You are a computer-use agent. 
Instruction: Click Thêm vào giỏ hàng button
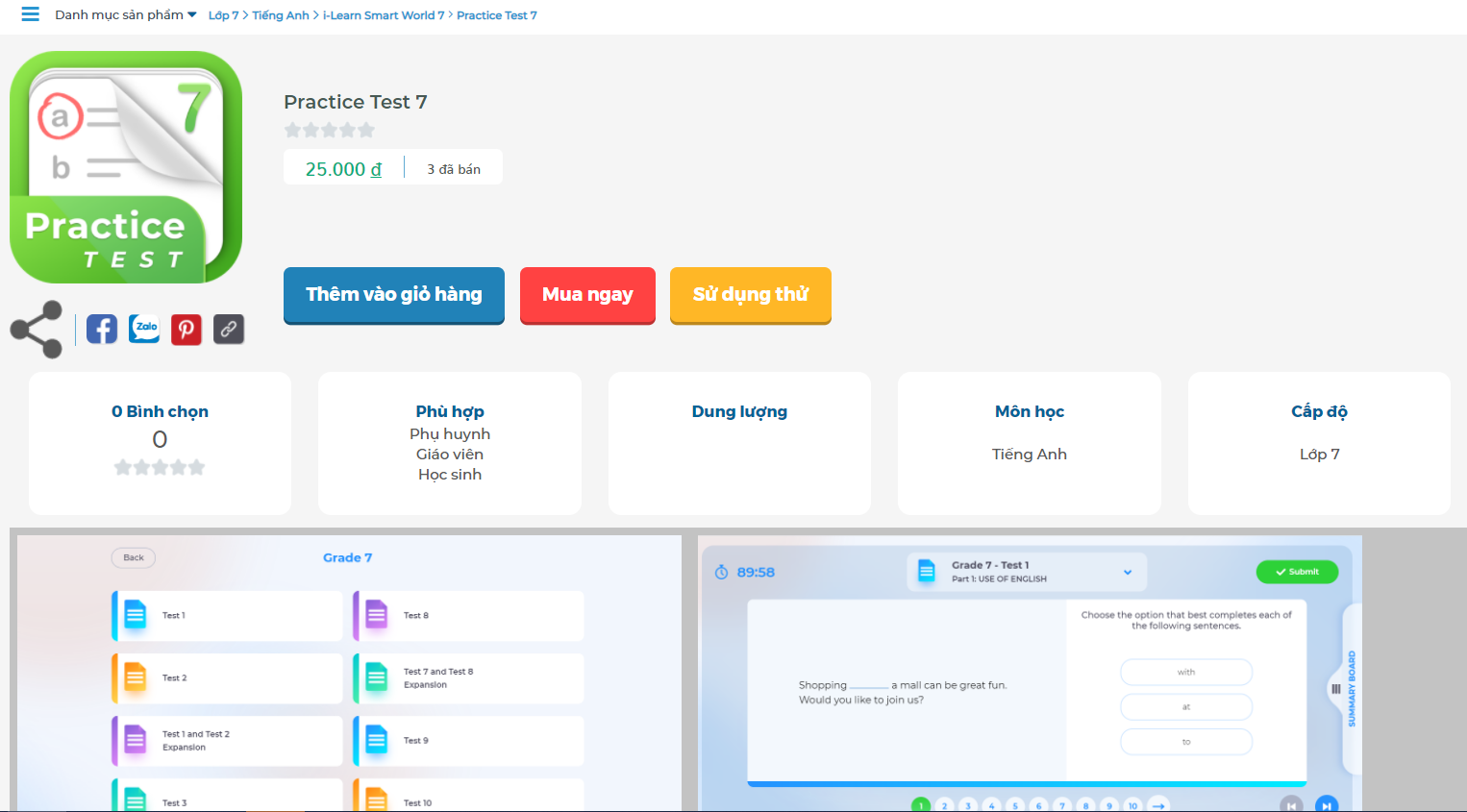click(x=394, y=295)
